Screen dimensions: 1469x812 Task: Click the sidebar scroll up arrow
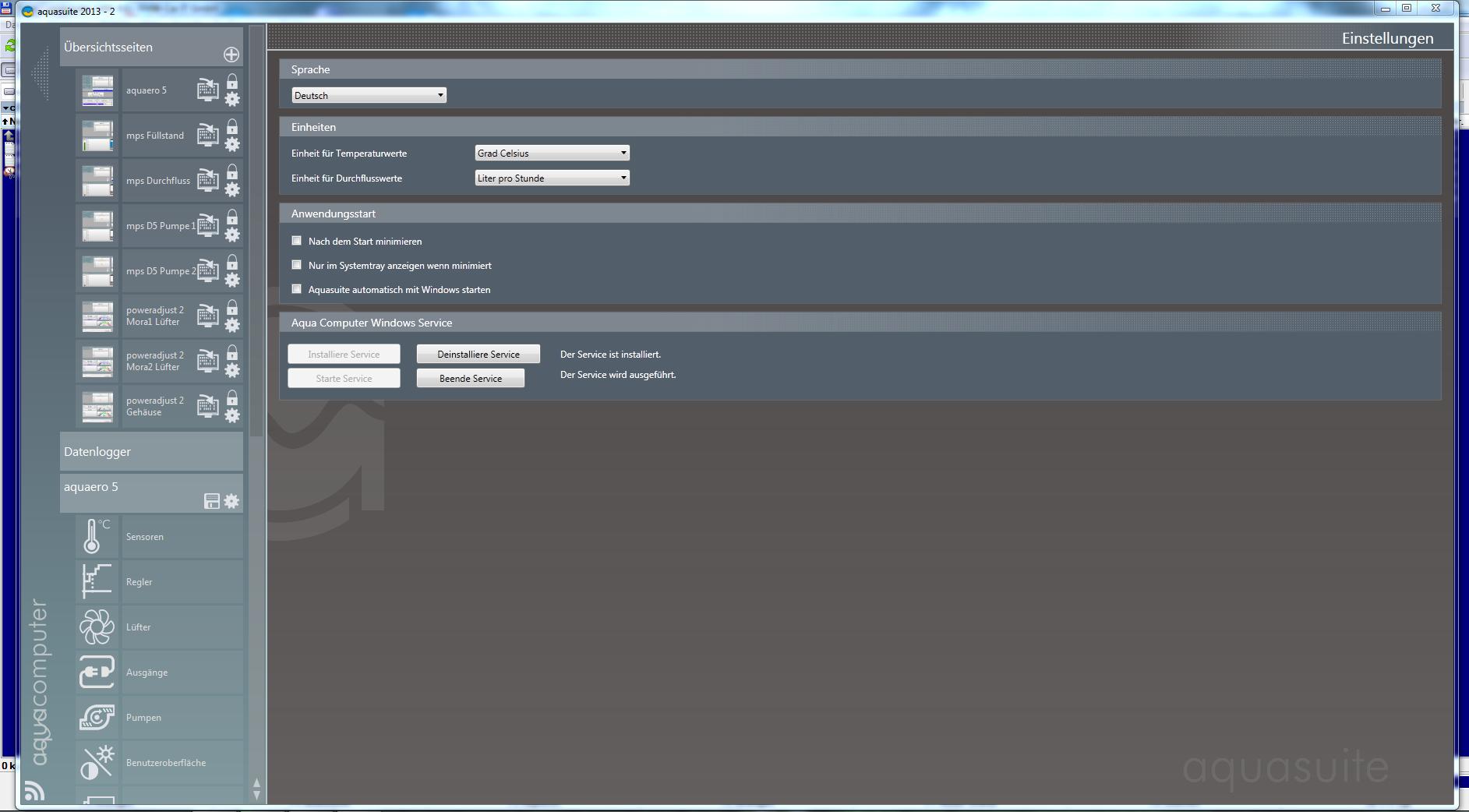click(256, 782)
